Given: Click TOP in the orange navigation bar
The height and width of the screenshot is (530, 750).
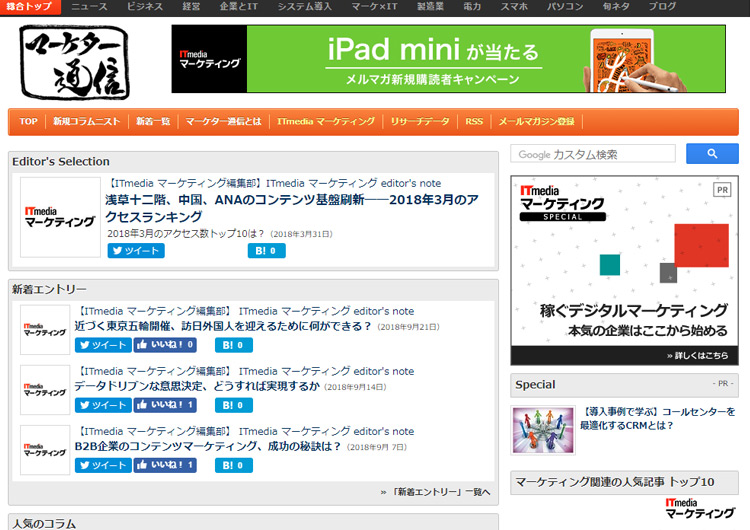Looking at the screenshot, I should click(x=28, y=121).
